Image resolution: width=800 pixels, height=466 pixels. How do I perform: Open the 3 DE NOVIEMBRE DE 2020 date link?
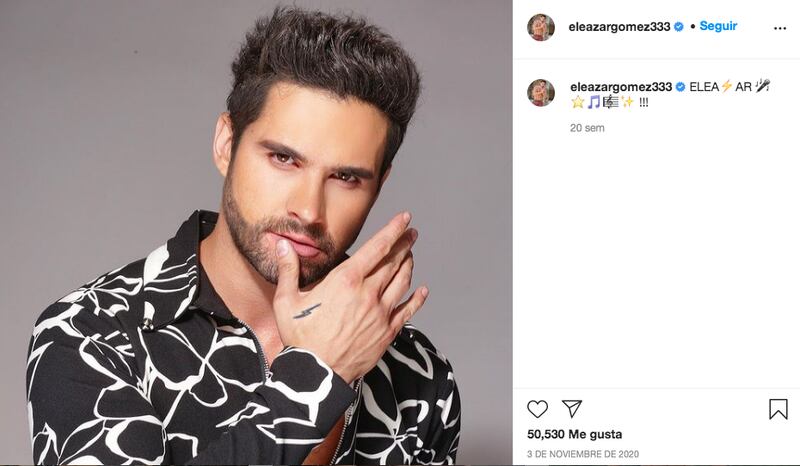point(583,454)
